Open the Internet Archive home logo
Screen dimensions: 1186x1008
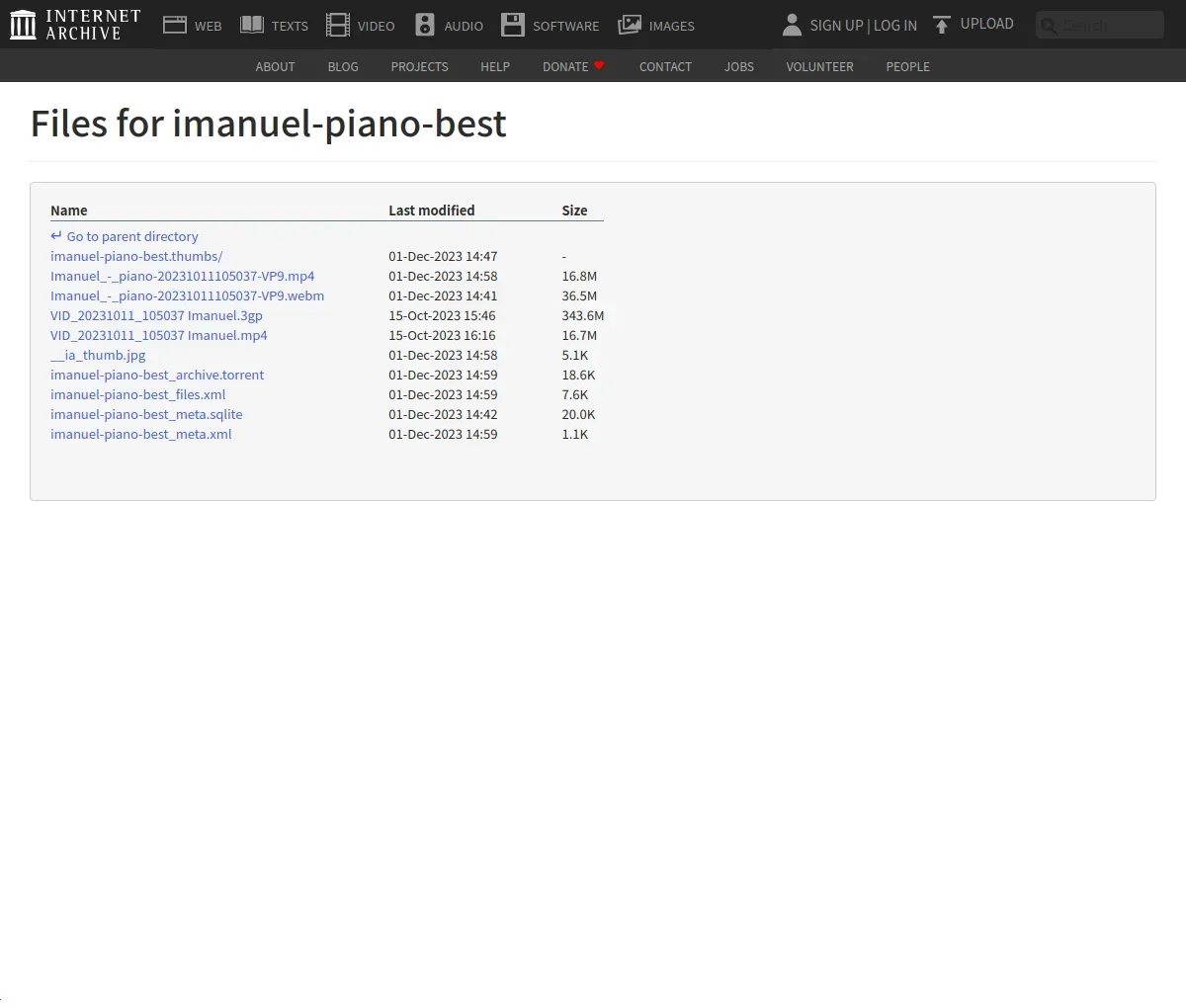click(75, 25)
